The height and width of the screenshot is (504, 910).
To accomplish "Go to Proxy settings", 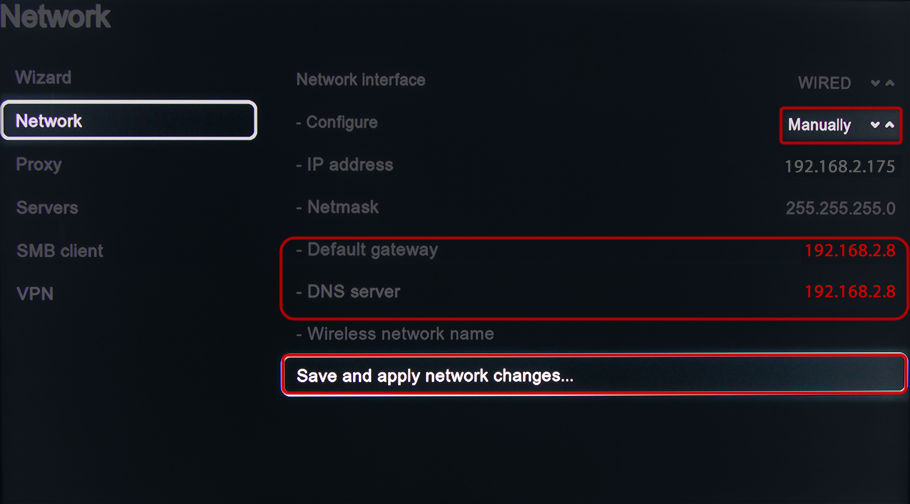I will (x=39, y=164).
